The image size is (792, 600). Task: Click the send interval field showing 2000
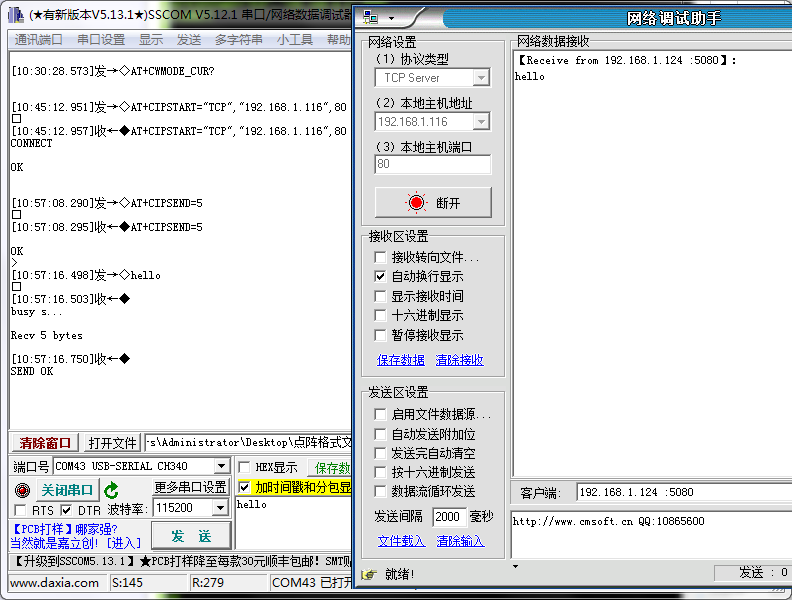point(449,517)
